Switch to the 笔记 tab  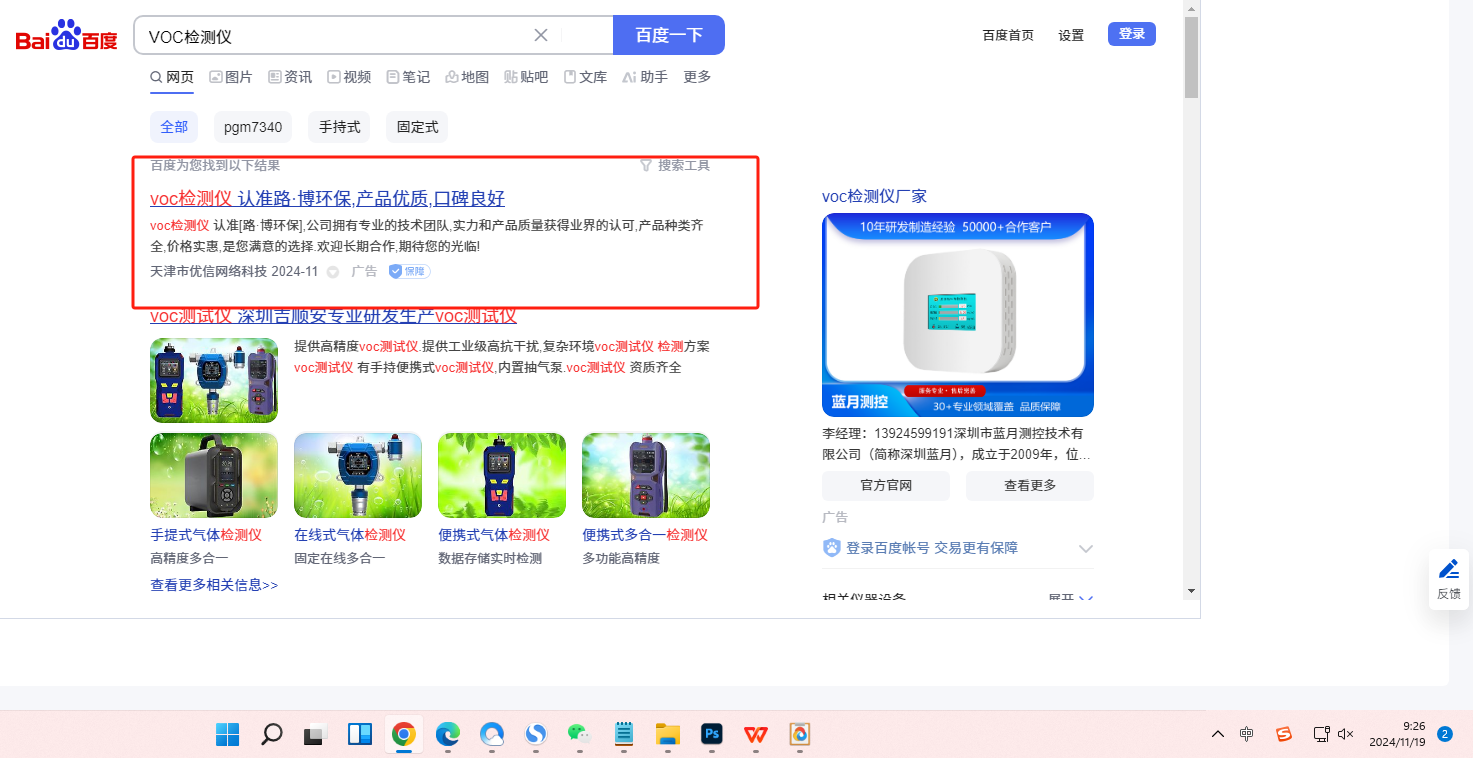pyautogui.click(x=408, y=77)
